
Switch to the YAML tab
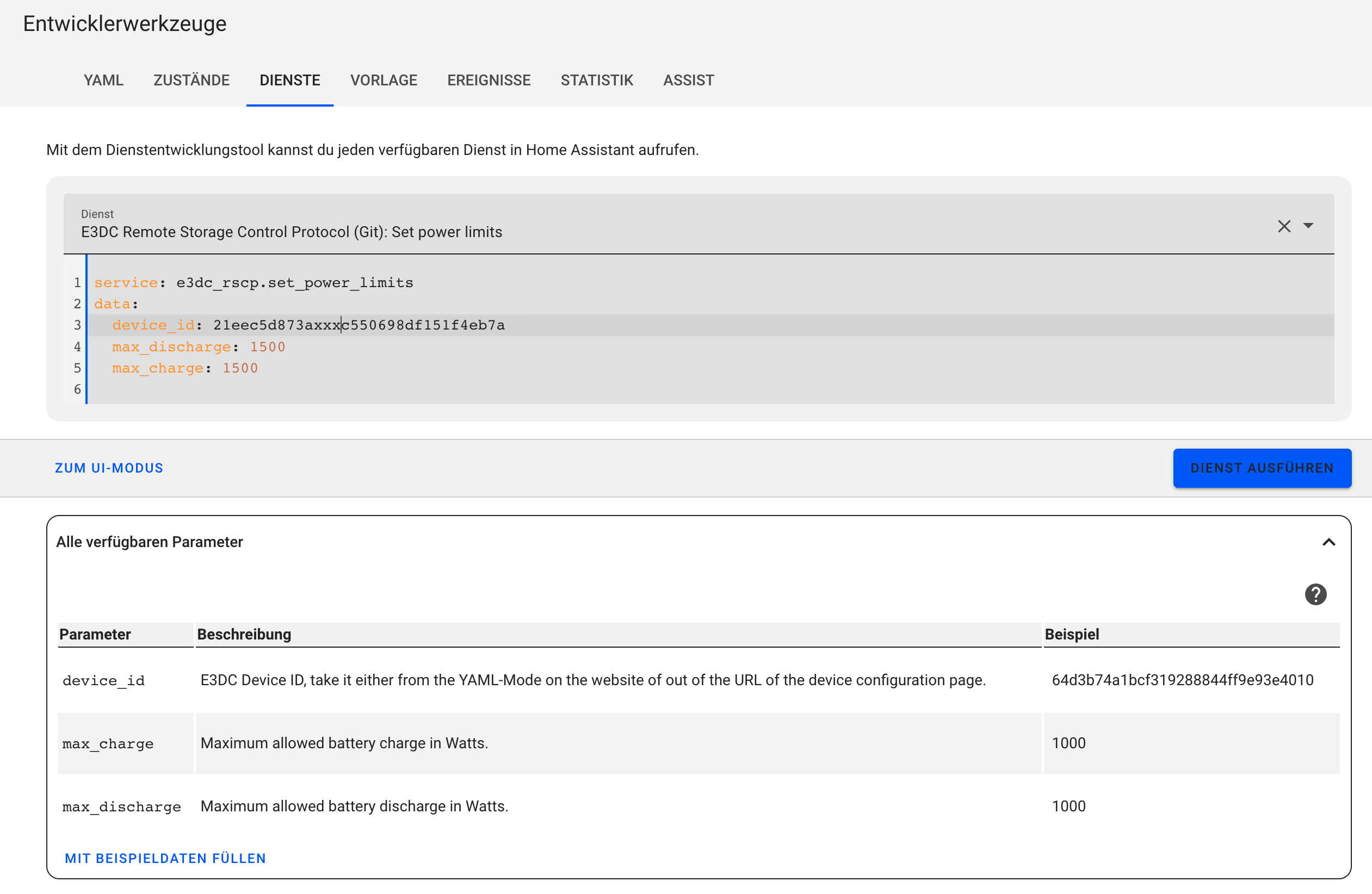(x=104, y=80)
